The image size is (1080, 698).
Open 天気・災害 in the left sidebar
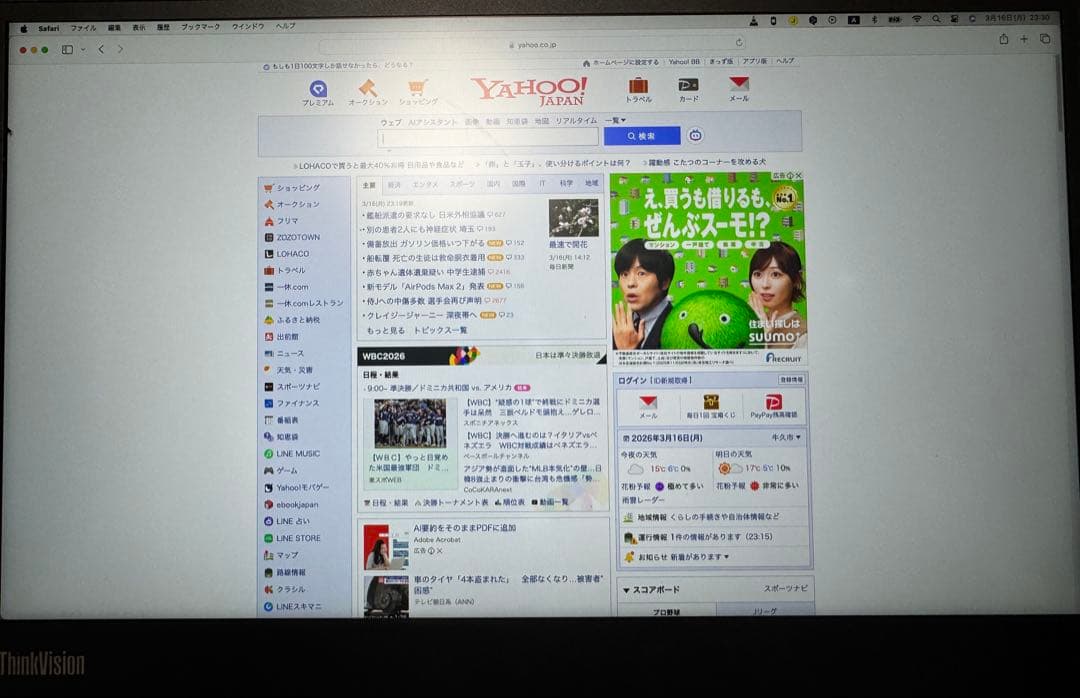pyautogui.click(x=294, y=370)
